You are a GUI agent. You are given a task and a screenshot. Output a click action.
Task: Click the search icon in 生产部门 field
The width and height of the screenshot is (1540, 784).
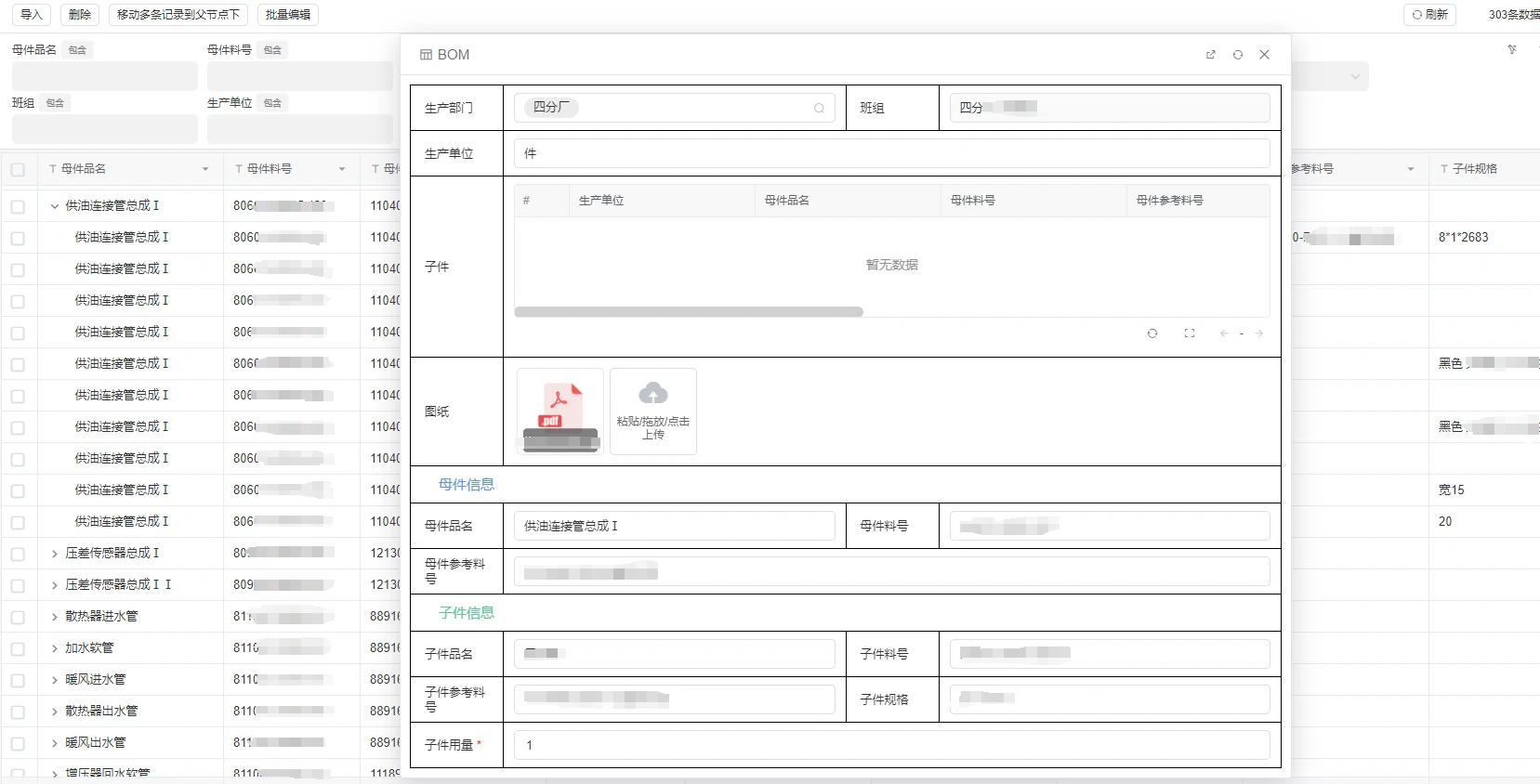[819, 108]
